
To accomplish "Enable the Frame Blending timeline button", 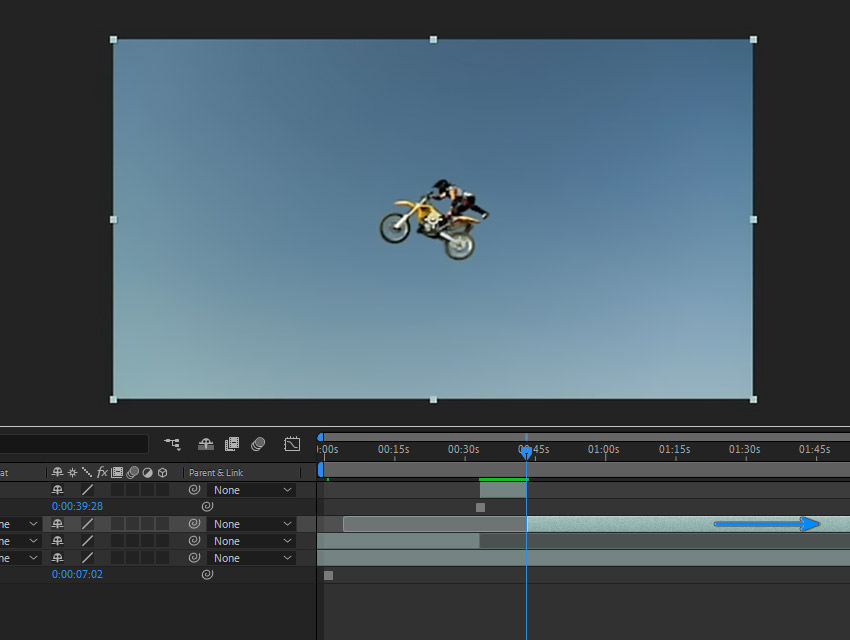I will pyautogui.click(x=232, y=444).
